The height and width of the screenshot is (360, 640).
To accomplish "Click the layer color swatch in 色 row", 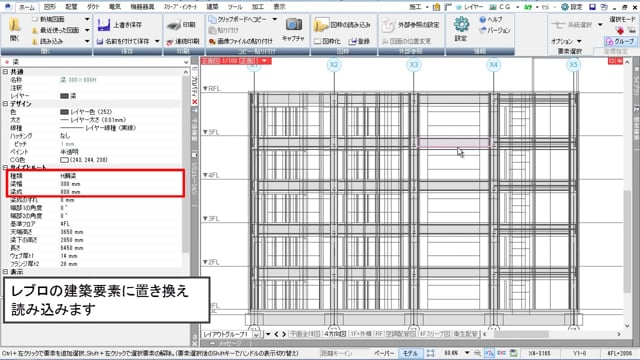I will pyautogui.click(x=64, y=112).
